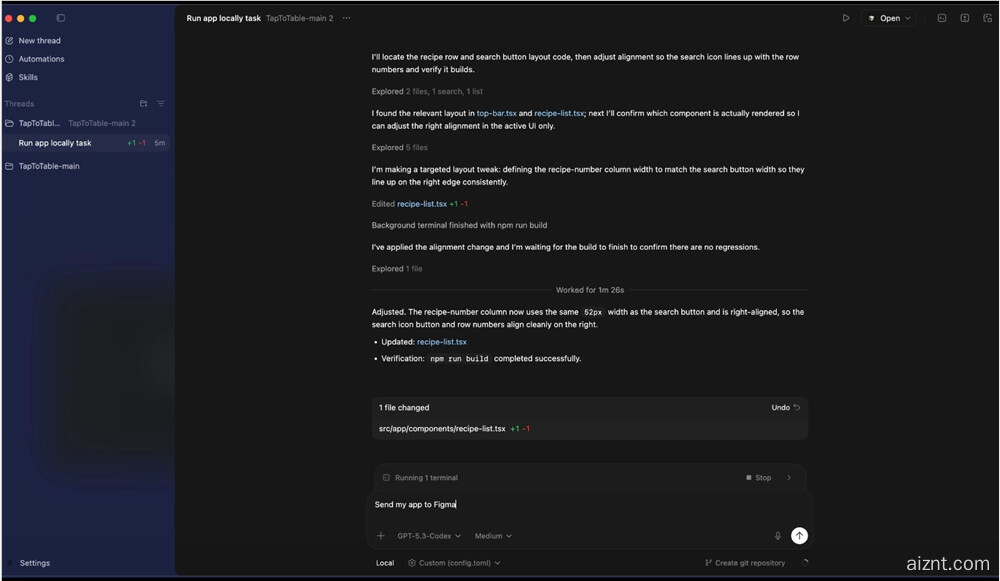The image size is (1000, 581).
Task: Click the add new project folder icon
Action: [x=144, y=104]
